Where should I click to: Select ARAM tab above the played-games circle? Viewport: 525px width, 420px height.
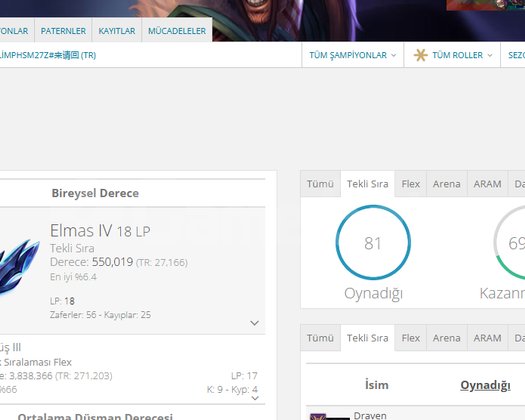(x=488, y=184)
